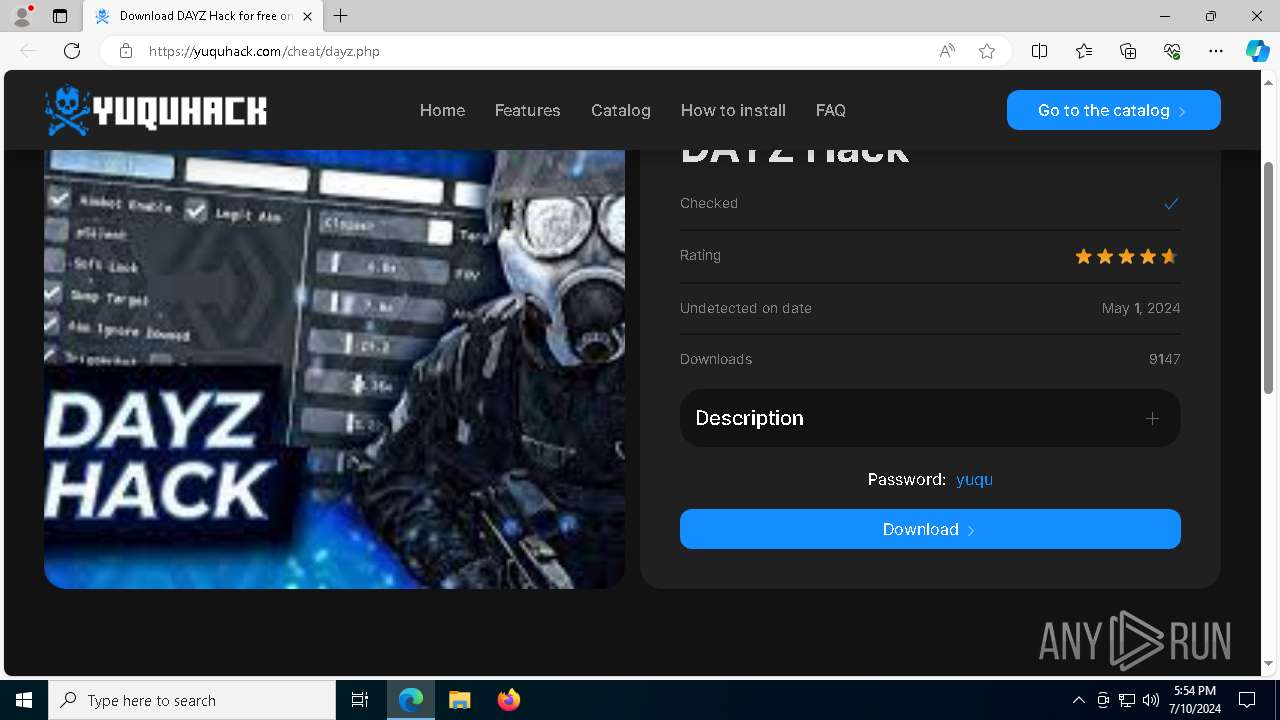Open the Features nav item

point(527,110)
